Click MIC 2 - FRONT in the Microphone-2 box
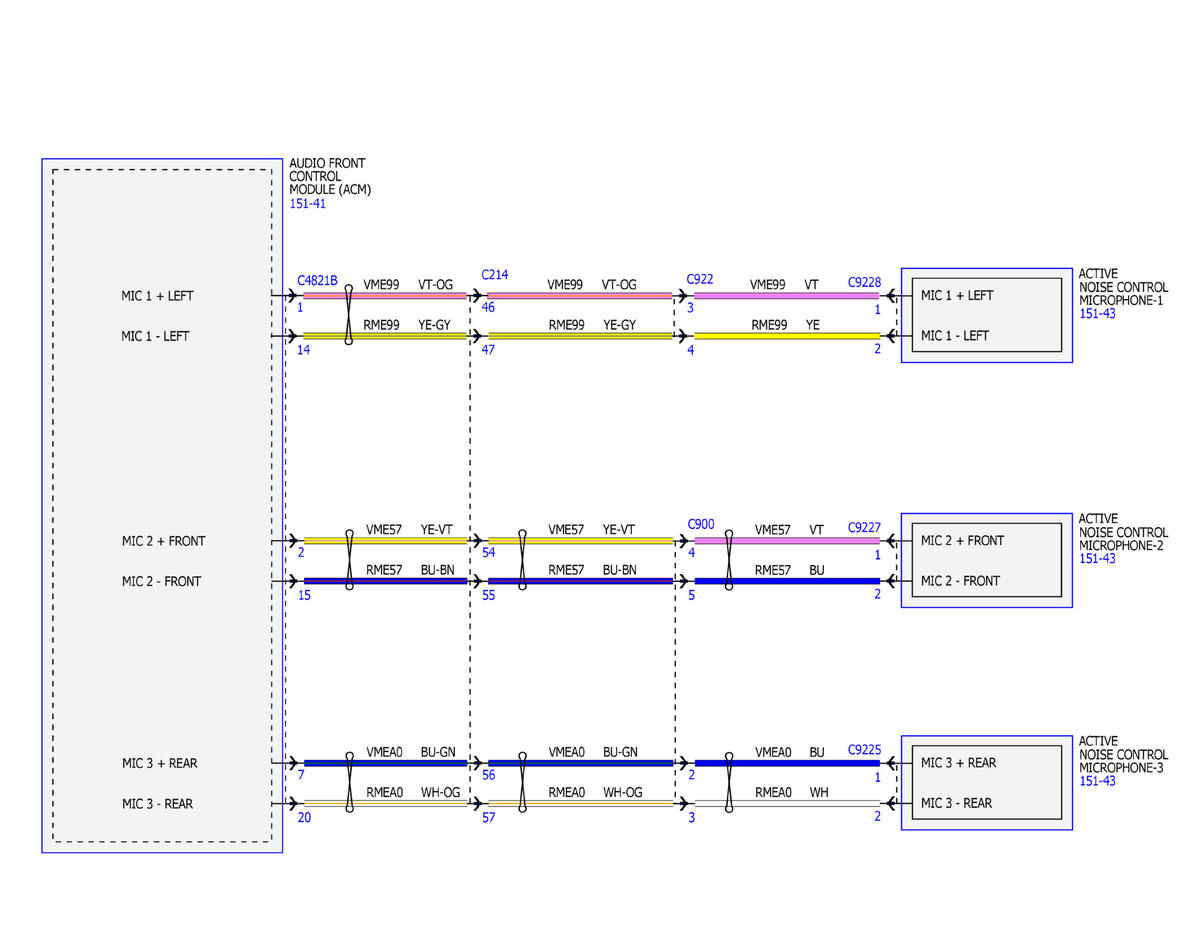 click(x=960, y=580)
